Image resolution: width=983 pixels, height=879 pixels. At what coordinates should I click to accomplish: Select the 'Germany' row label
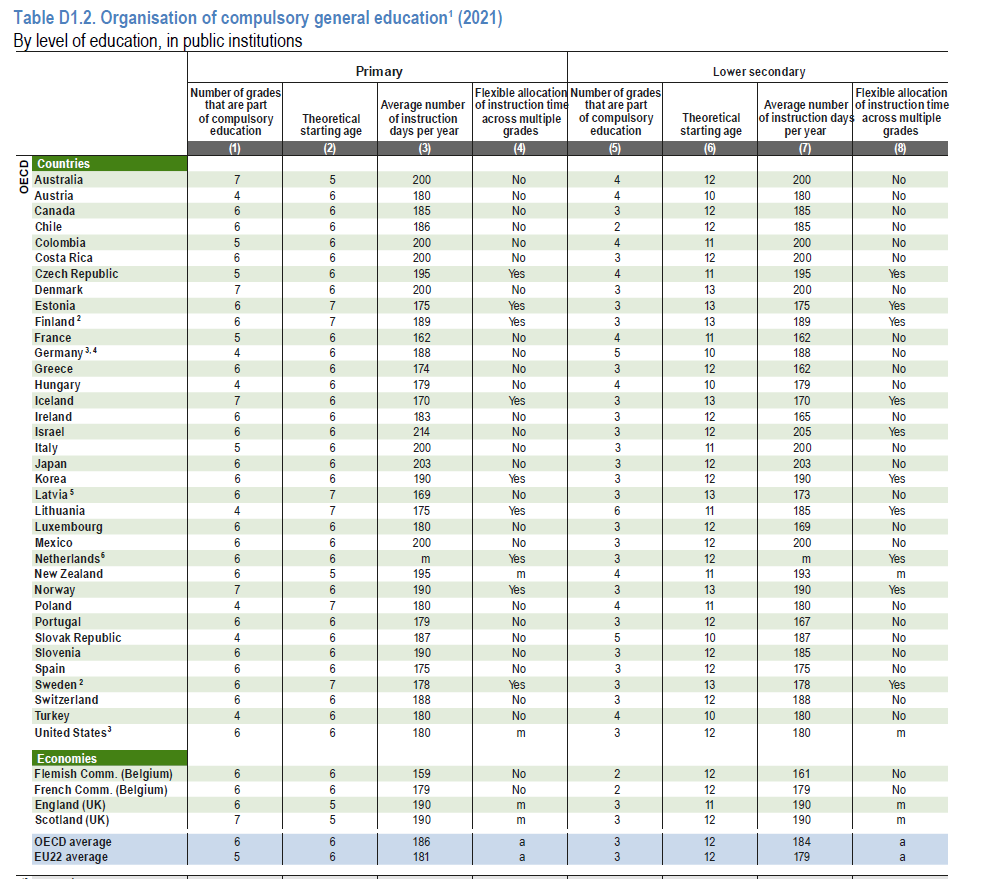point(59,353)
